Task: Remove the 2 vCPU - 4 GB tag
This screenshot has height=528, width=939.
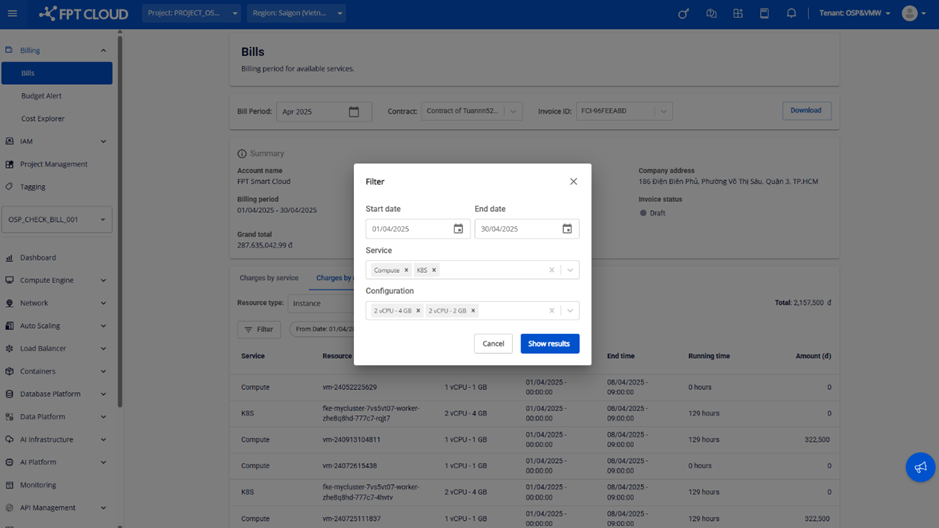Action: [418, 311]
